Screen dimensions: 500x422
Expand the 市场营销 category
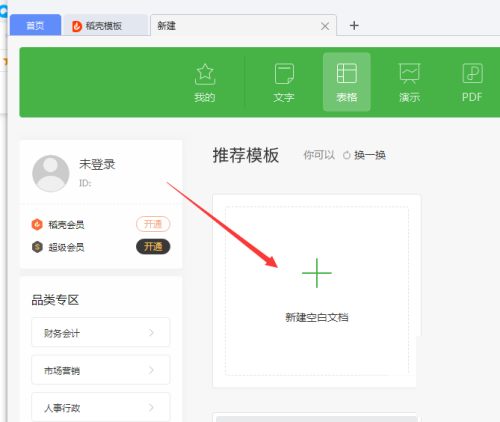pos(101,370)
